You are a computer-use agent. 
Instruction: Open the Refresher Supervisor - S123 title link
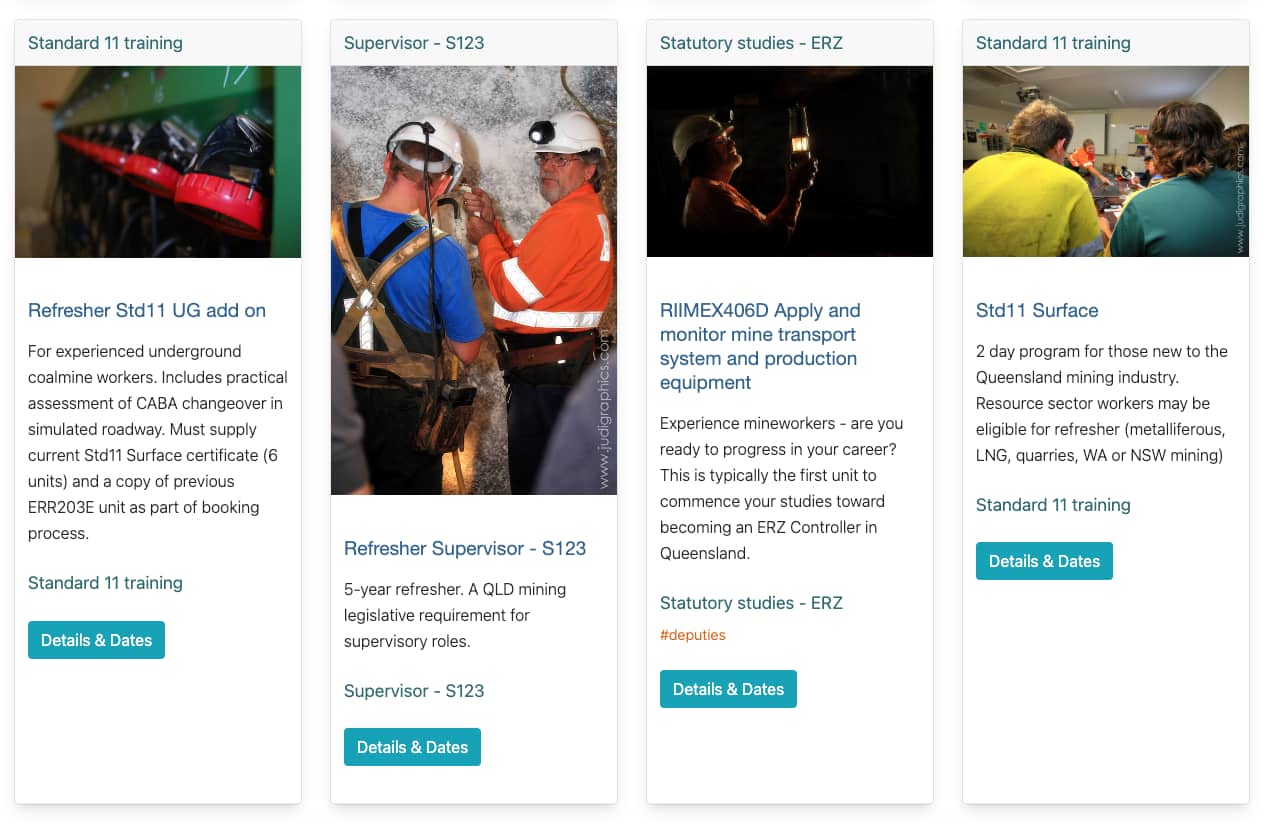point(465,548)
